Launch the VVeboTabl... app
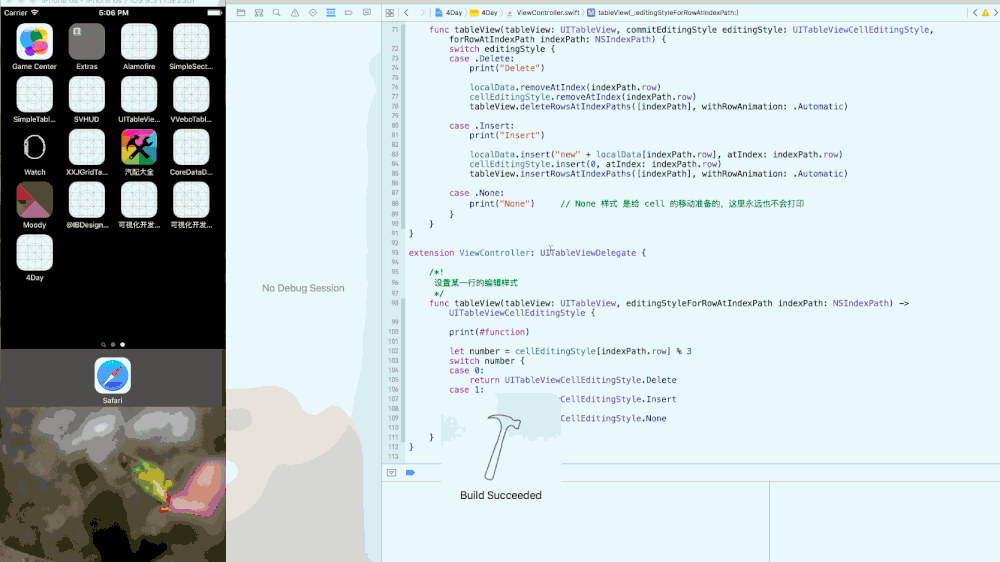The height and width of the screenshot is (562, 1000). pos(191,100)
